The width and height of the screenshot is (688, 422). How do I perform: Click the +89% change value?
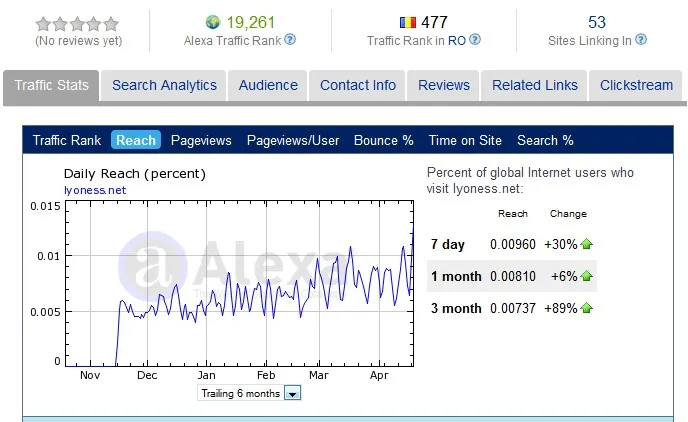(560, 308)
